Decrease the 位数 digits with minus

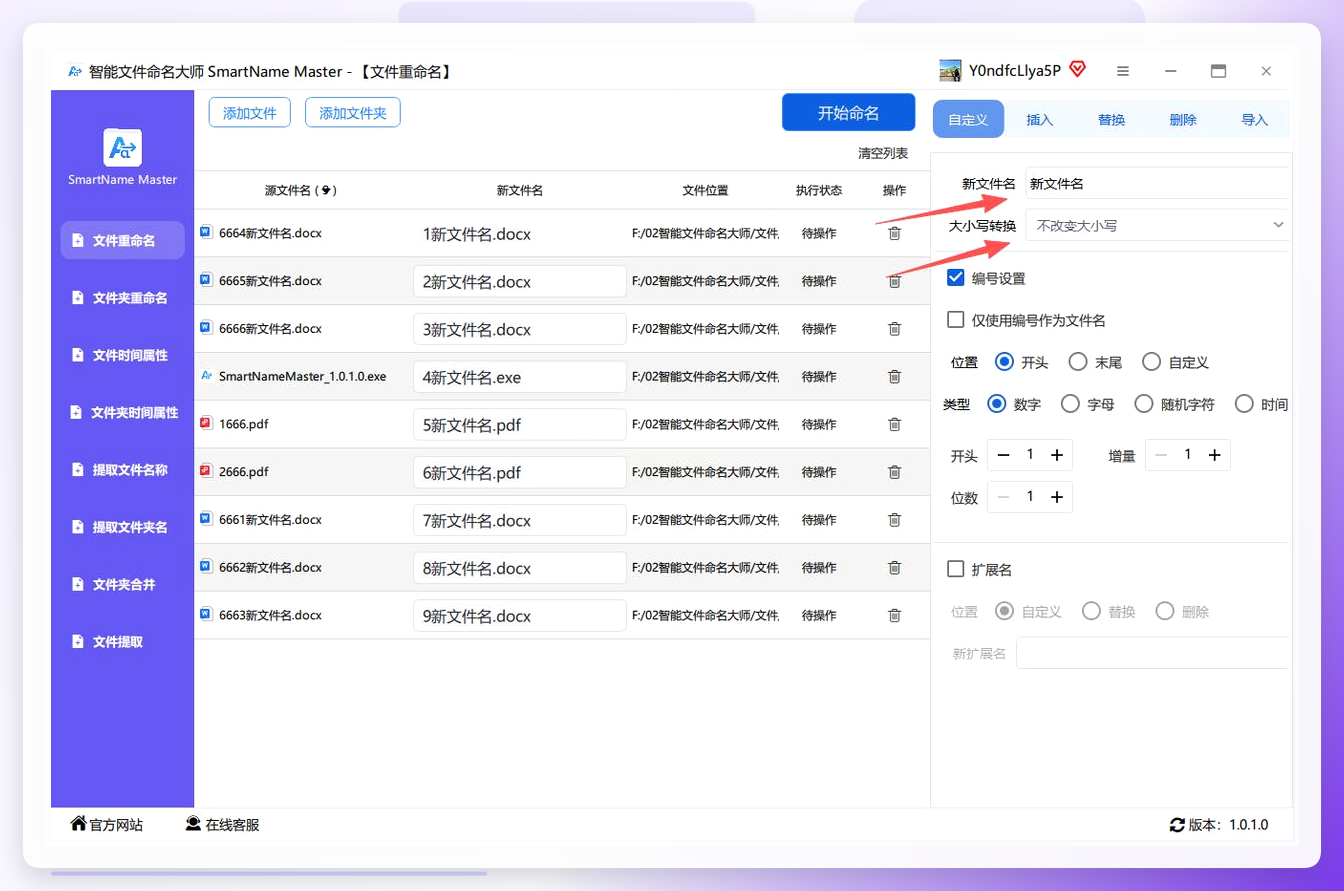click(1003, 497)
